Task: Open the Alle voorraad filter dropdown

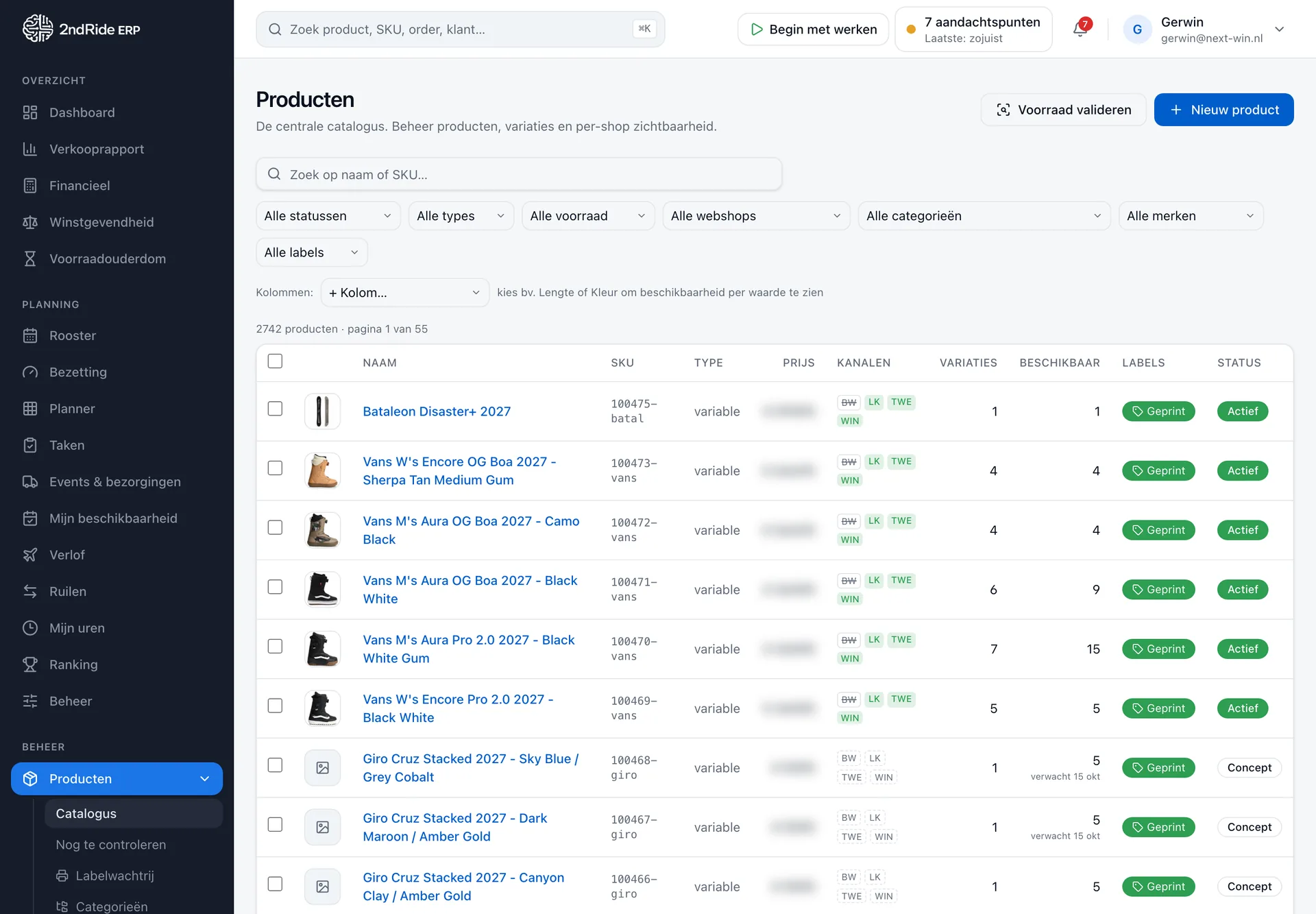Action: point(588,216)
